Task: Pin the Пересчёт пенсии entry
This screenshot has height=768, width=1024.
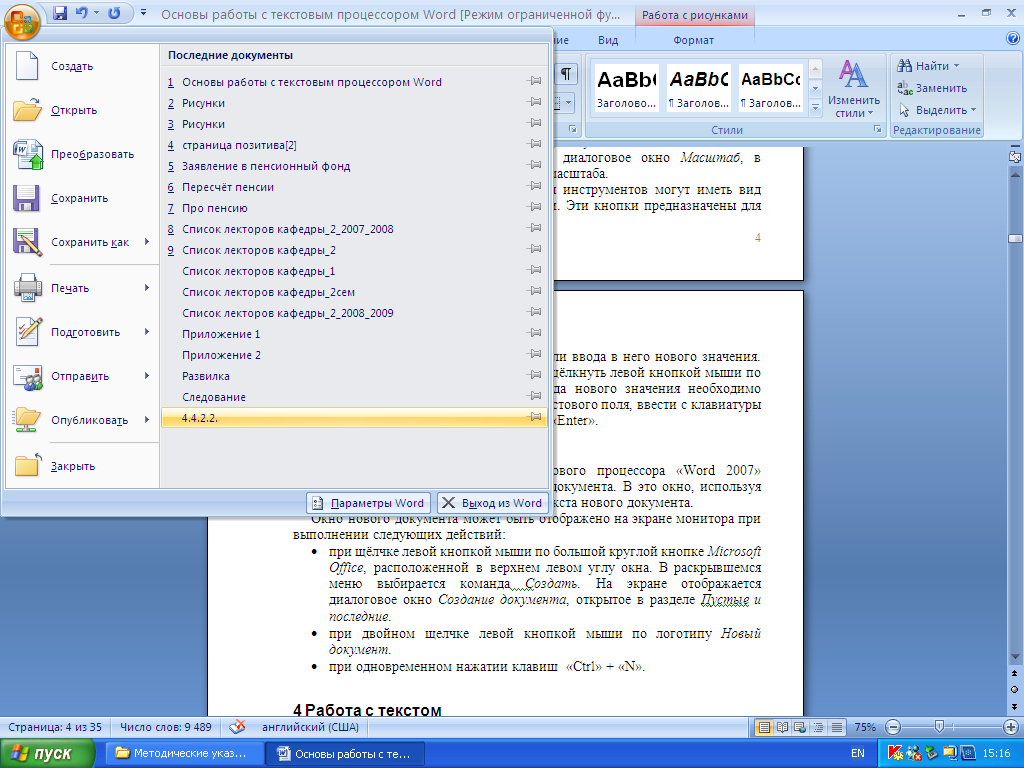Action: (x=534, y=186)
